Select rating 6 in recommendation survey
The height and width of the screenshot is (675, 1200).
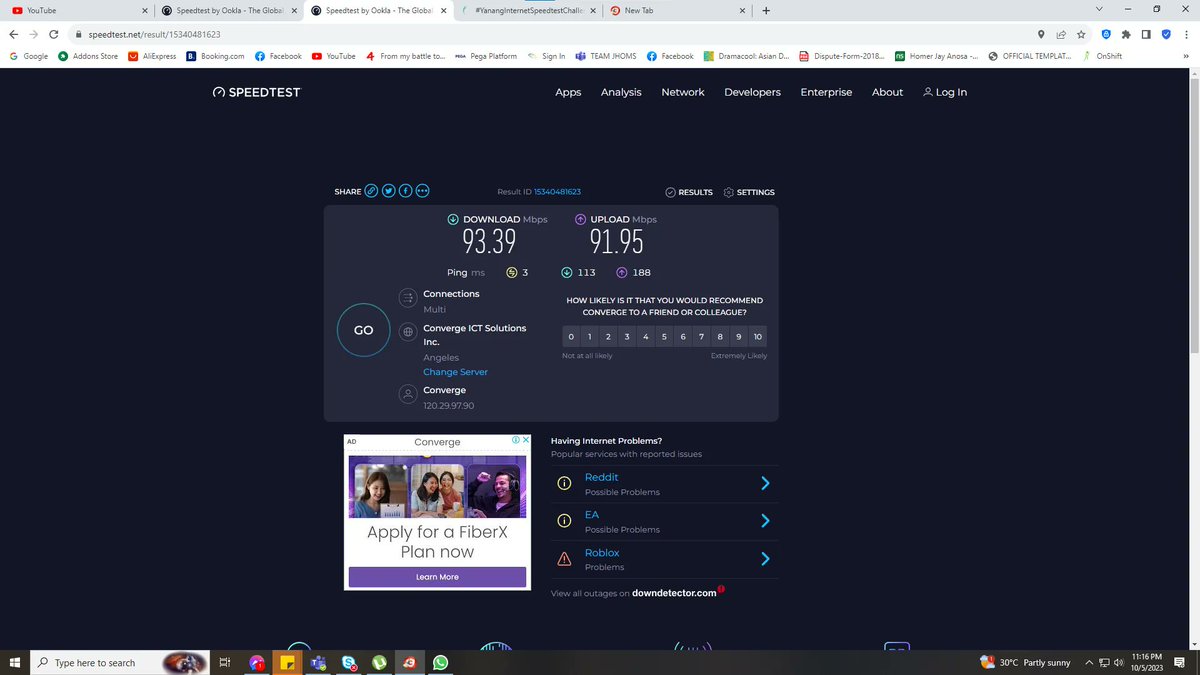click(x=683, y=337)
